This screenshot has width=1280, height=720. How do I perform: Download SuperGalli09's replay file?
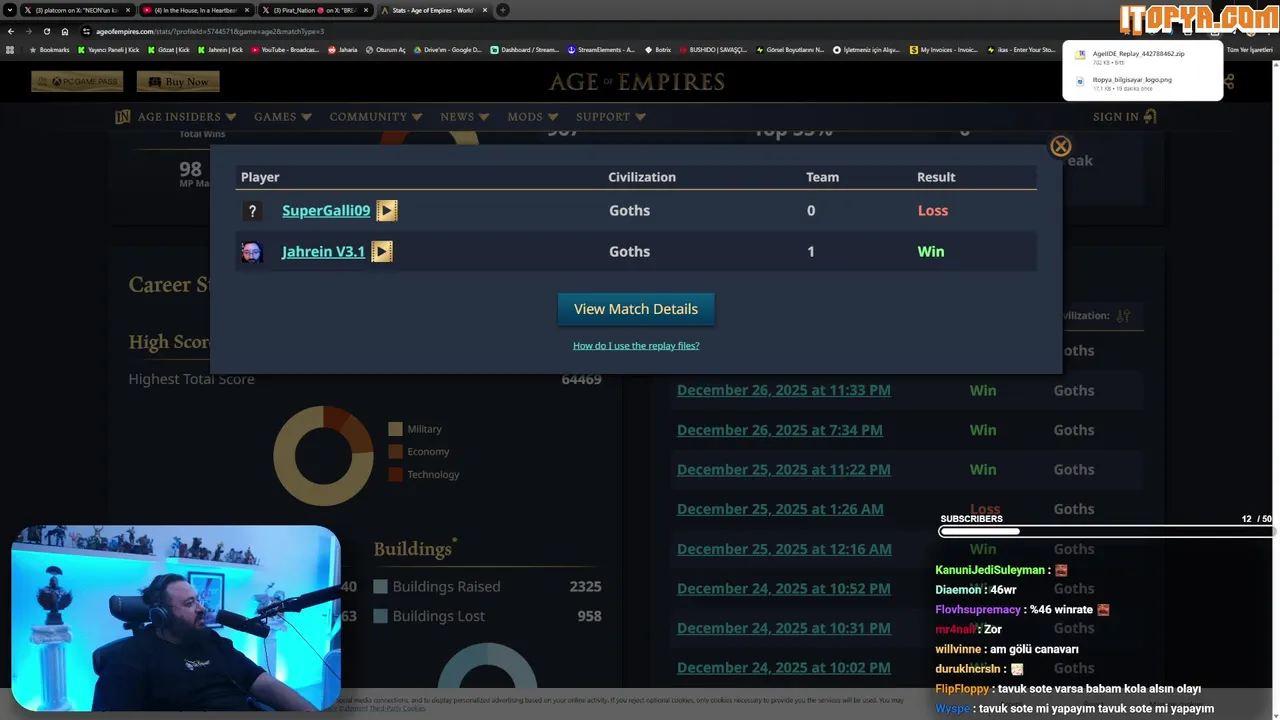click(x=387, y=210)
